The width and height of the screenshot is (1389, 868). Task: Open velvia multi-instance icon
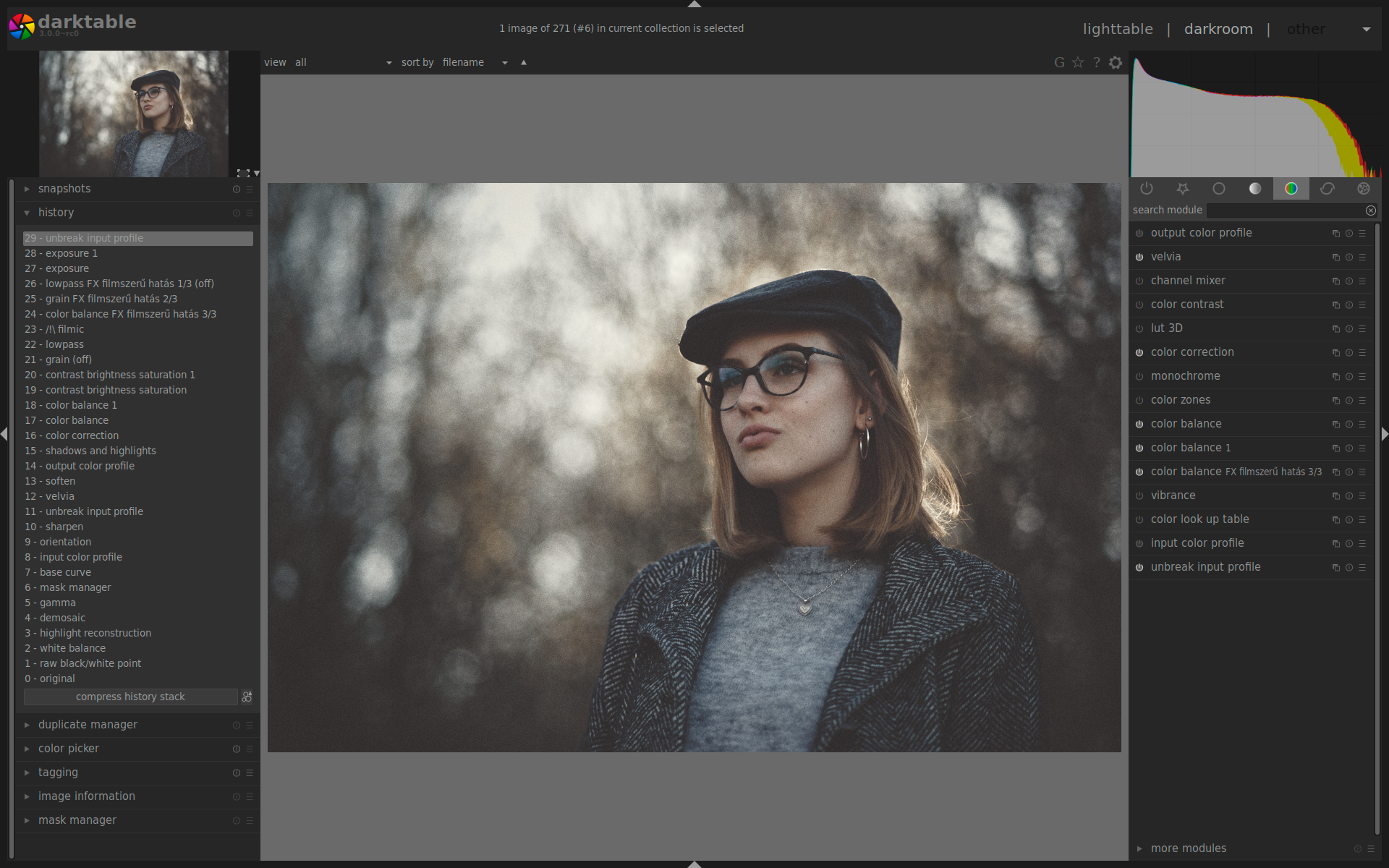pyautogui.click(x=1336, y=258)
